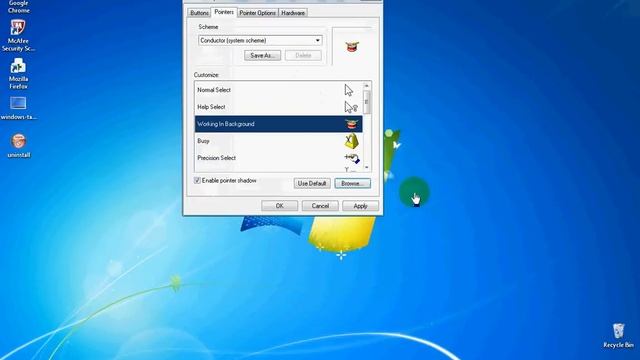Select the "Normal Select" list row
Image resolution: width=640 pixels, height=360 pixels.
coord(278,90)
